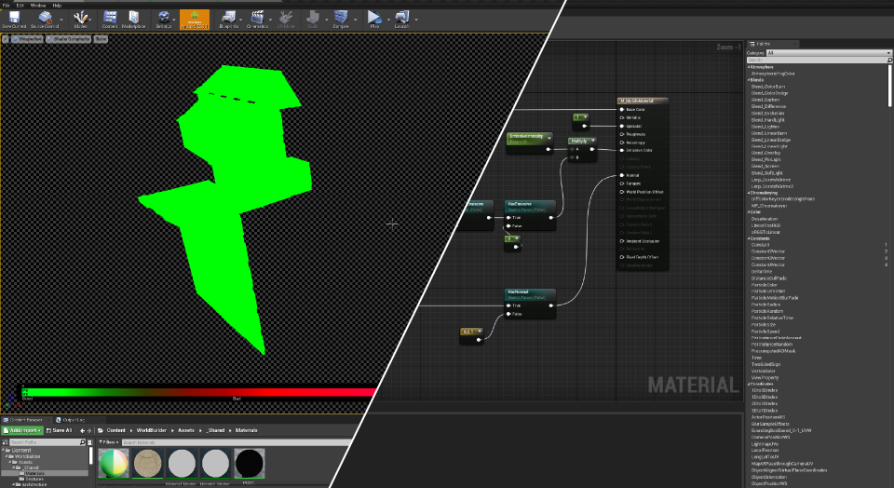Open the Play options dropdown arrow

click(x=388, y=19)
